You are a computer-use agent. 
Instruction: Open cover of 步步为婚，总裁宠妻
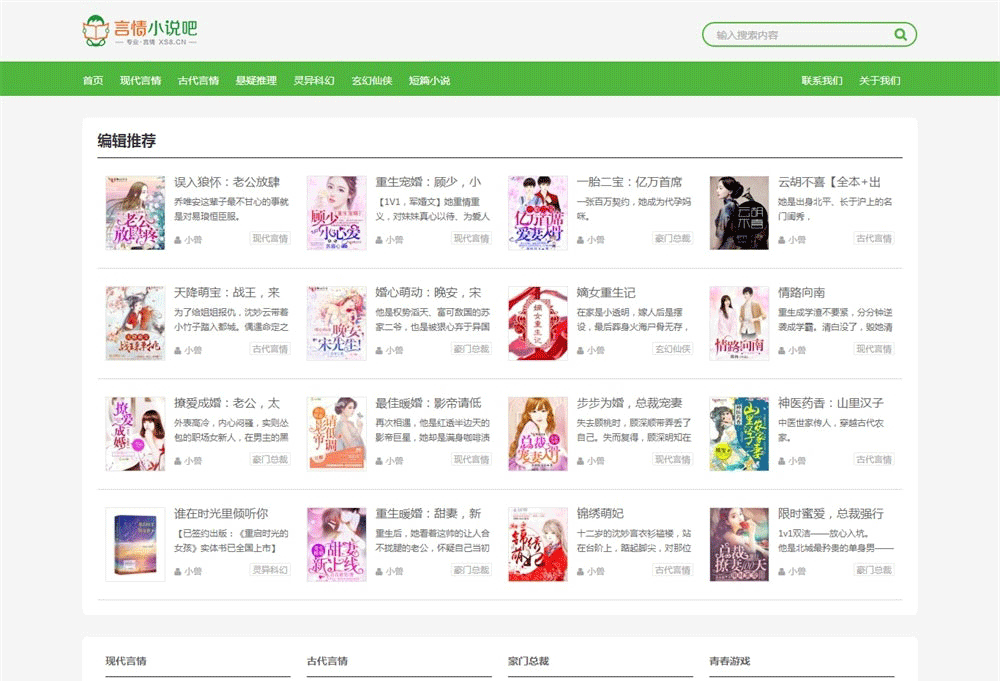tap(538, 434)
